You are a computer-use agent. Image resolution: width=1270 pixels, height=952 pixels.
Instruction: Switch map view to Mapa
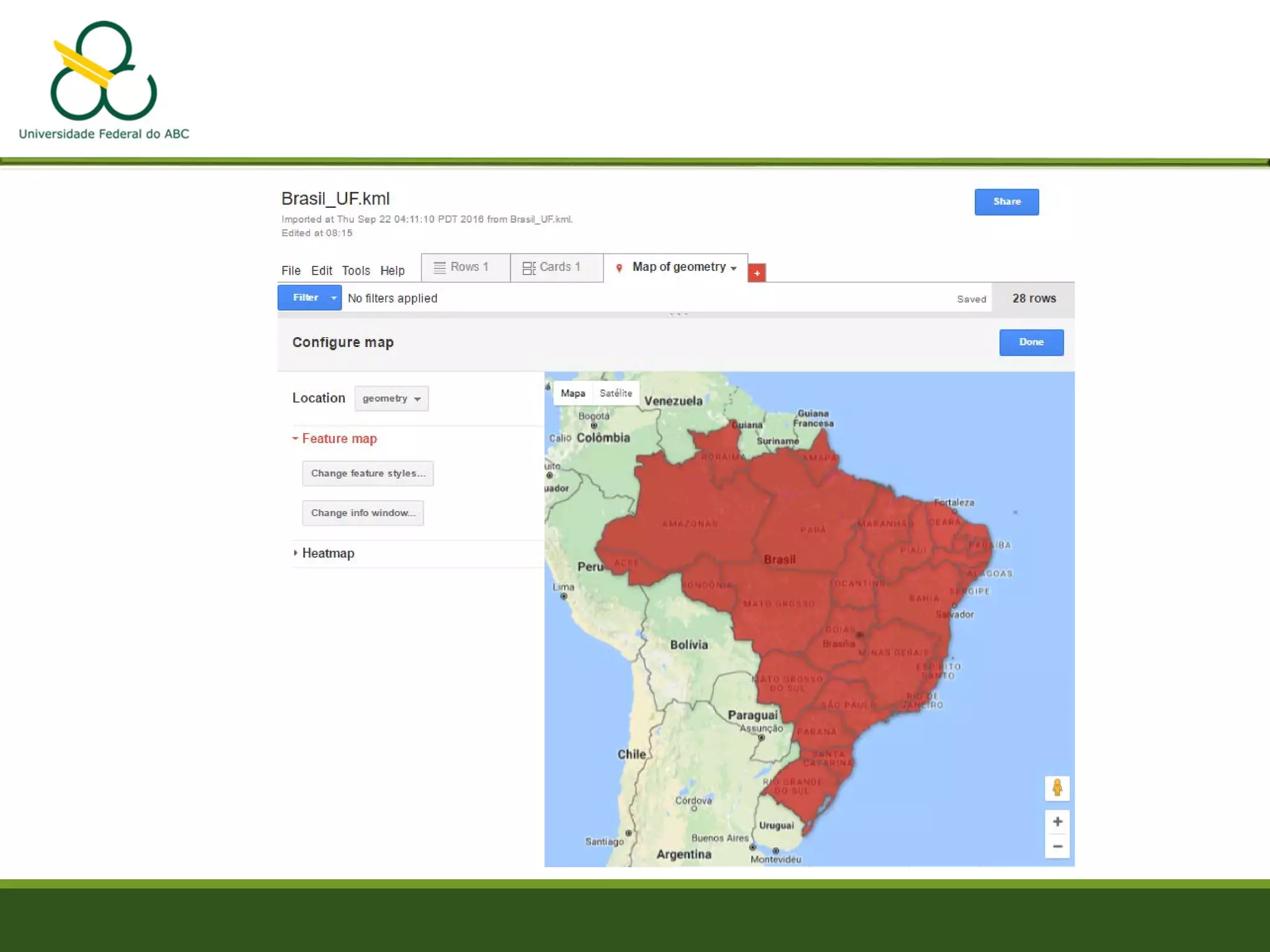(x=572, y=393)
